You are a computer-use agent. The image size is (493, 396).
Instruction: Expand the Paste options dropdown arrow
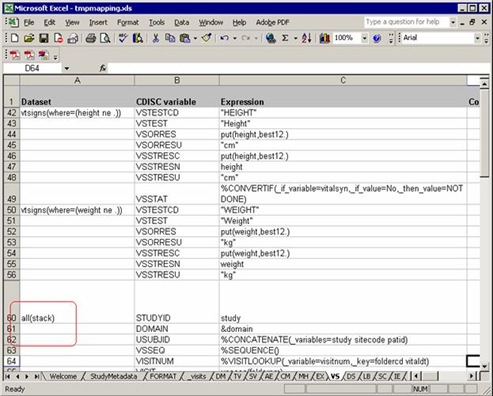195,38
